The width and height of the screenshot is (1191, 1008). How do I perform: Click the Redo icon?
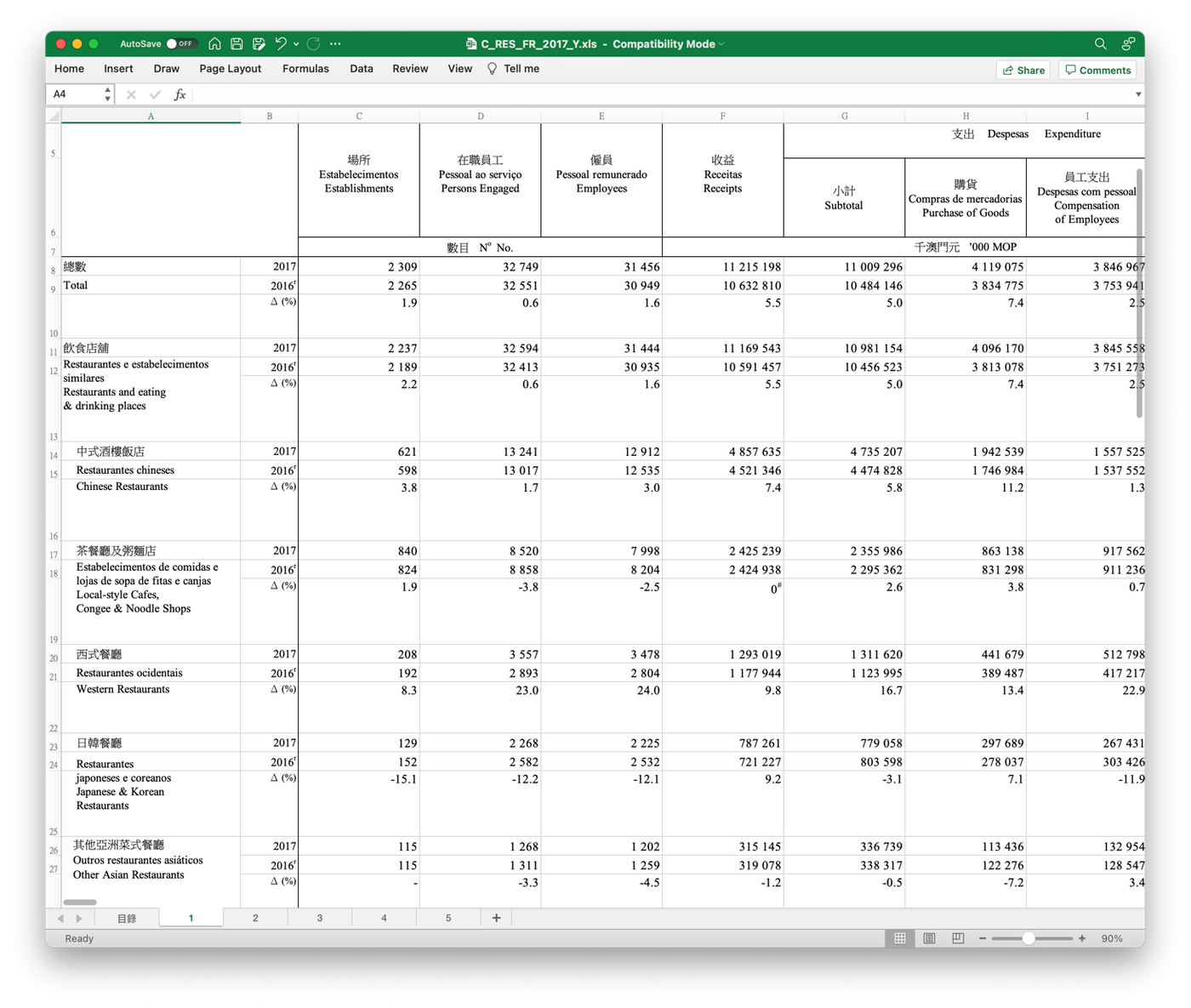tap(313, 43)
